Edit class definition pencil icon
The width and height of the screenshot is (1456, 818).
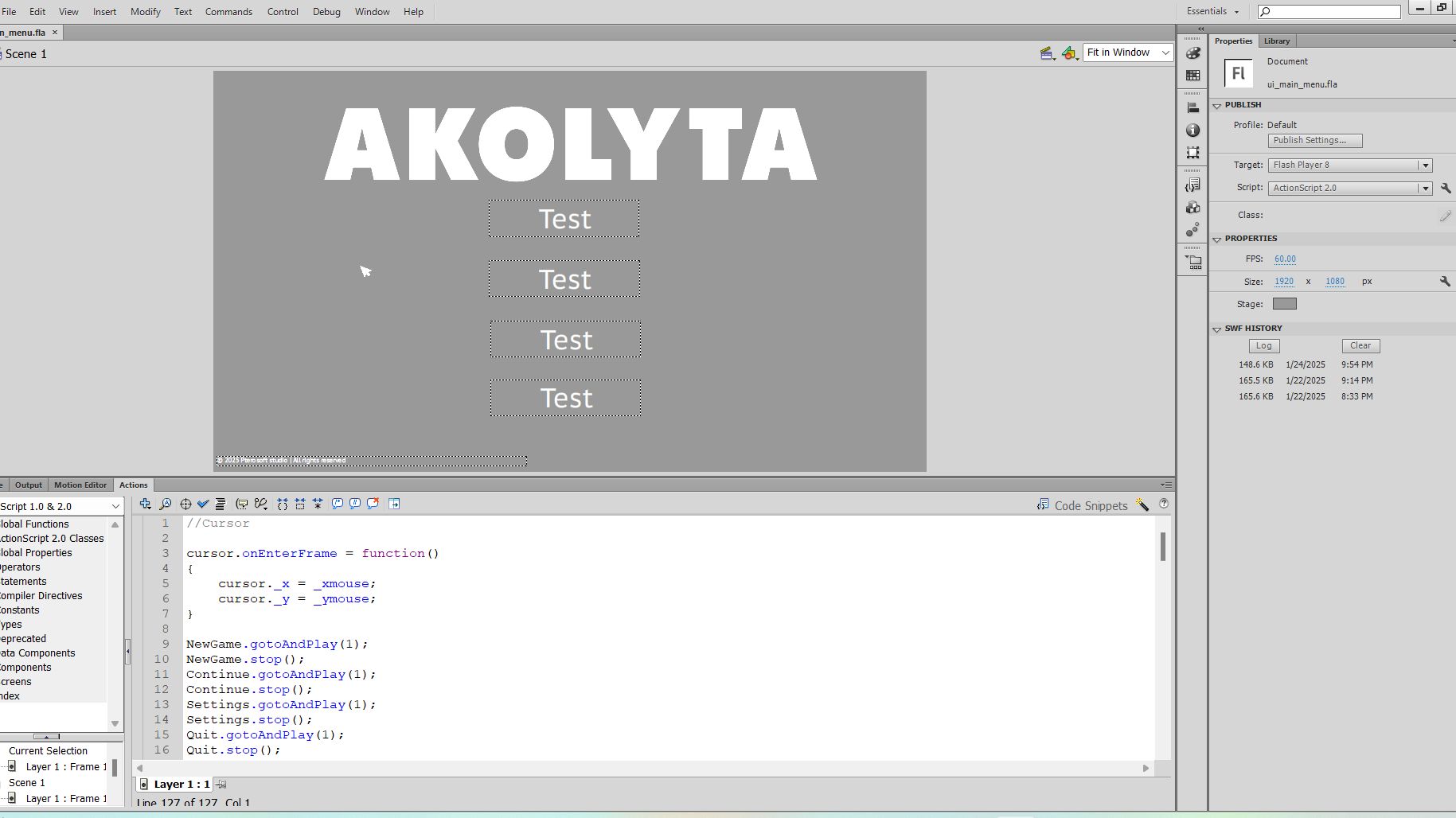click(x=1446, y=216)
